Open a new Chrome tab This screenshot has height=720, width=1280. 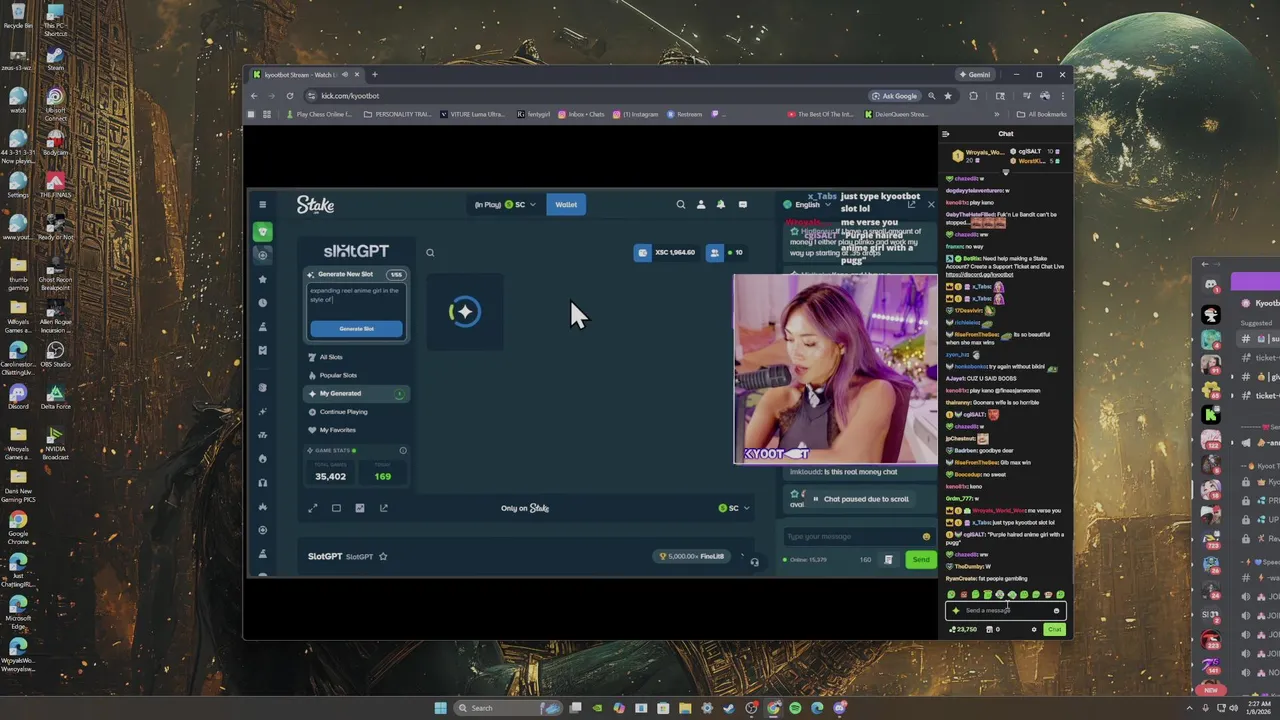pos(375,75)
